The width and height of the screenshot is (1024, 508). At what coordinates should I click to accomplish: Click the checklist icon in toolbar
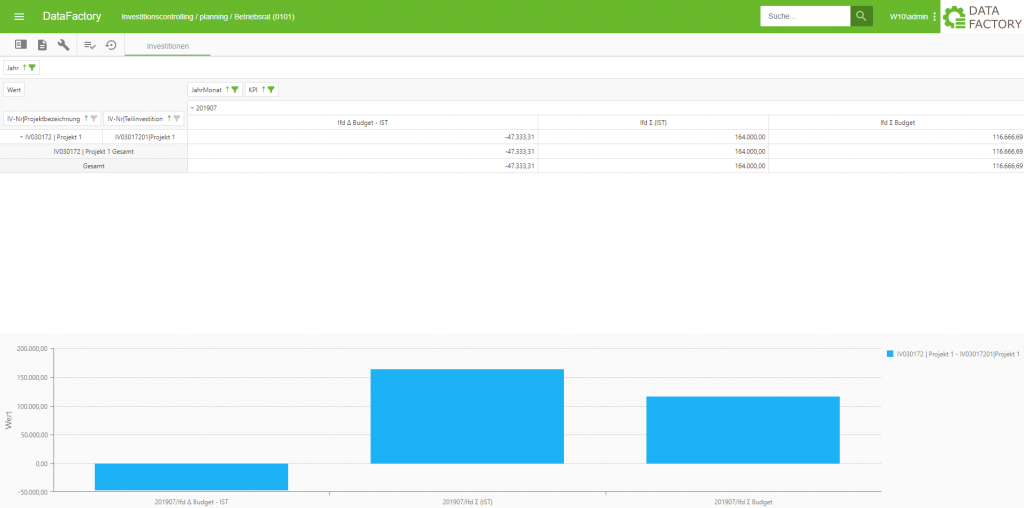[x=89, y=45]
